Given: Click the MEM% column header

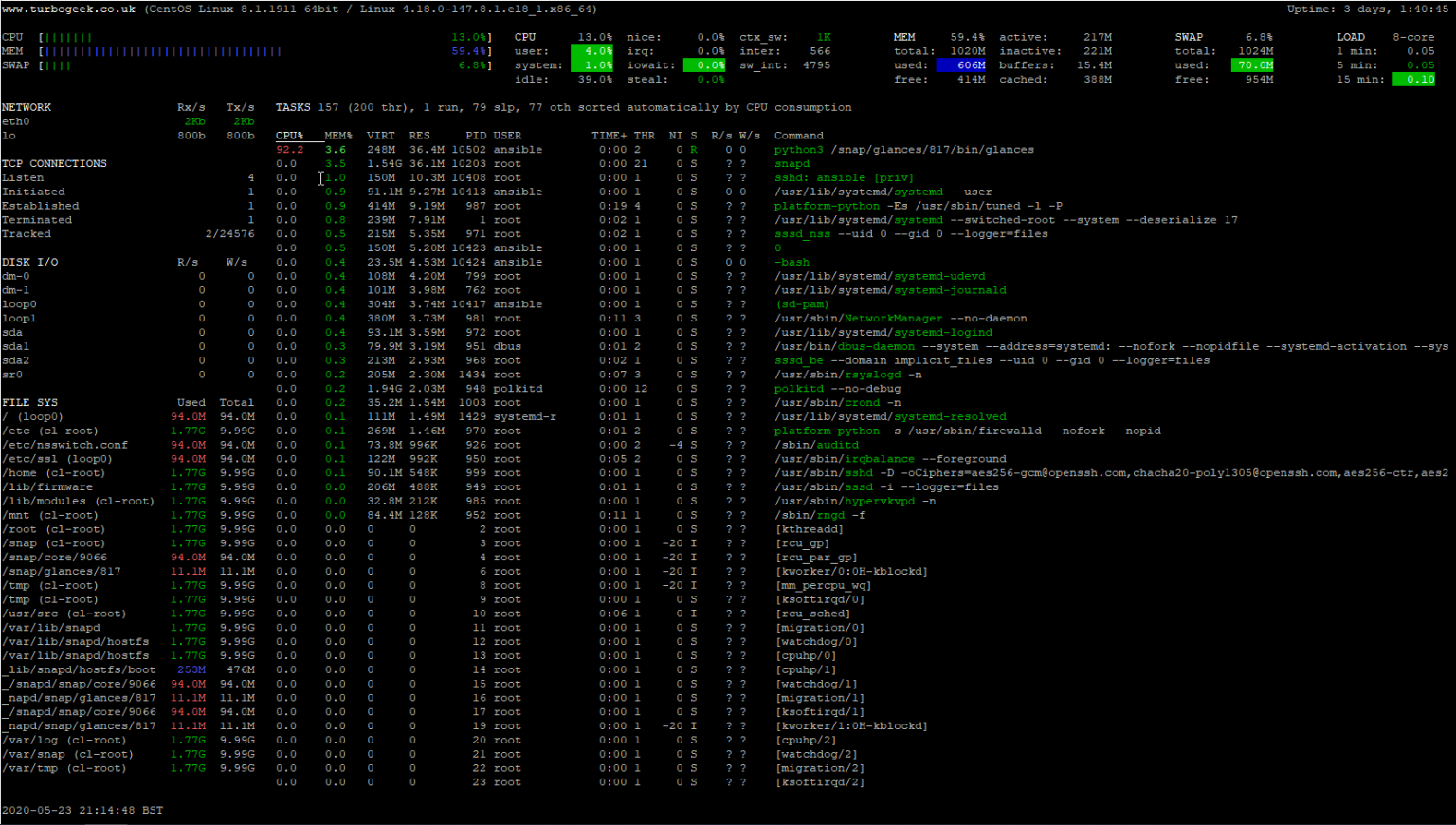Looking at the screenshot, I should [x=338, y=136].
